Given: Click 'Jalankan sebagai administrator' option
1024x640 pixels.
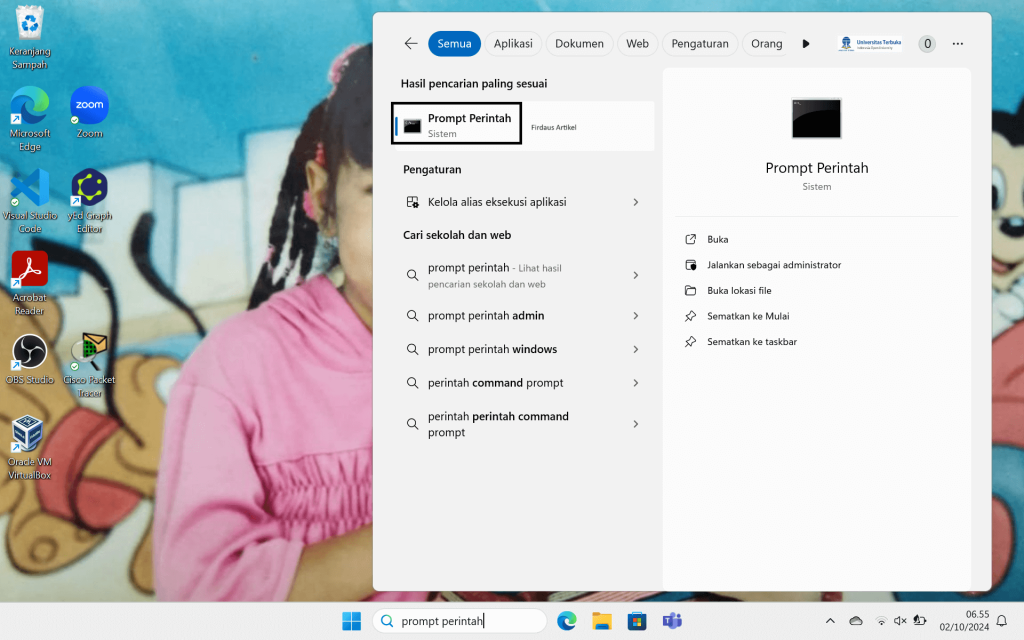Looking at the screenshot, I should (773, 265).
